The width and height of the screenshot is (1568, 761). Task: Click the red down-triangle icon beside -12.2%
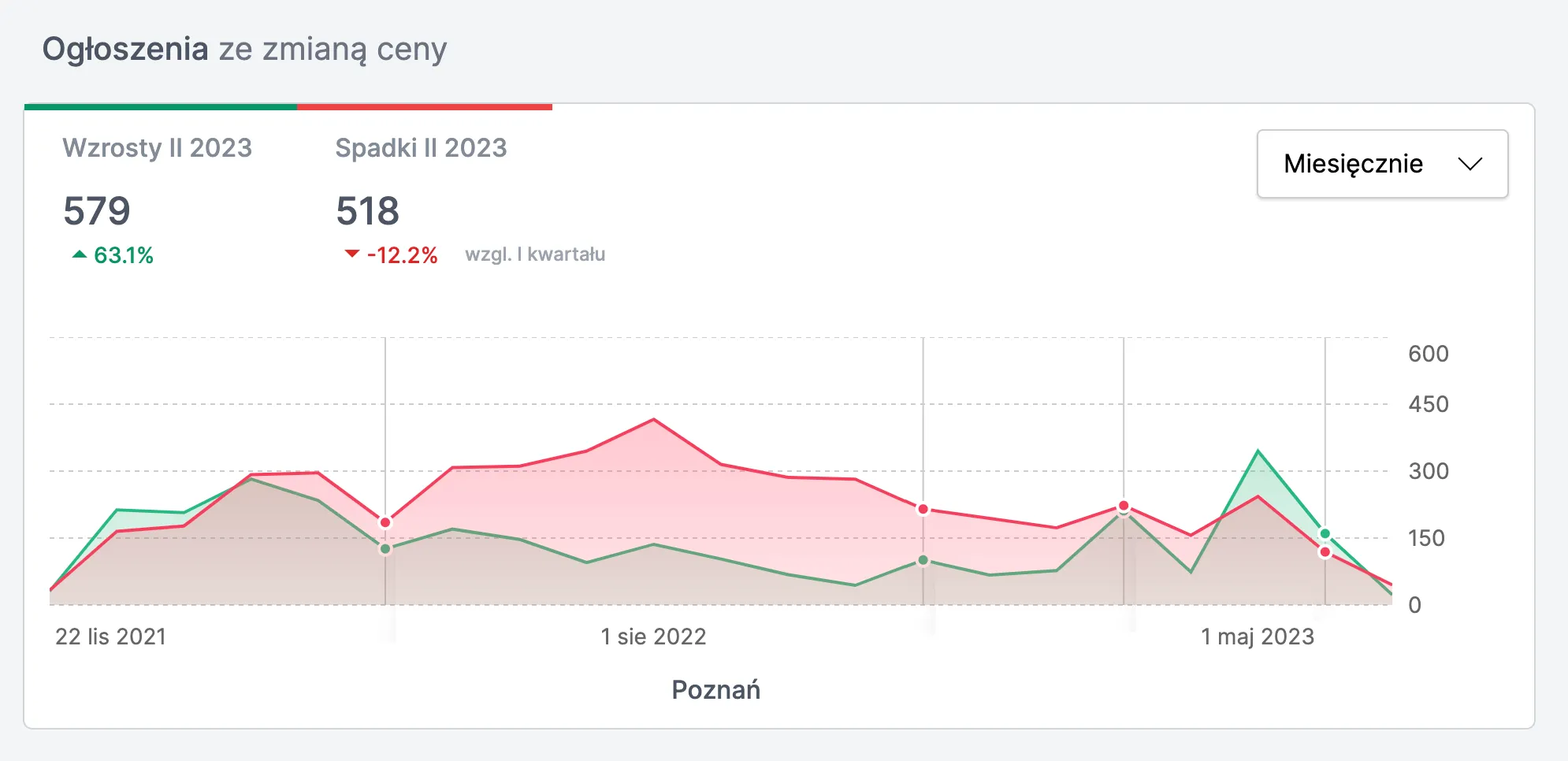click(x=352, y=254)
